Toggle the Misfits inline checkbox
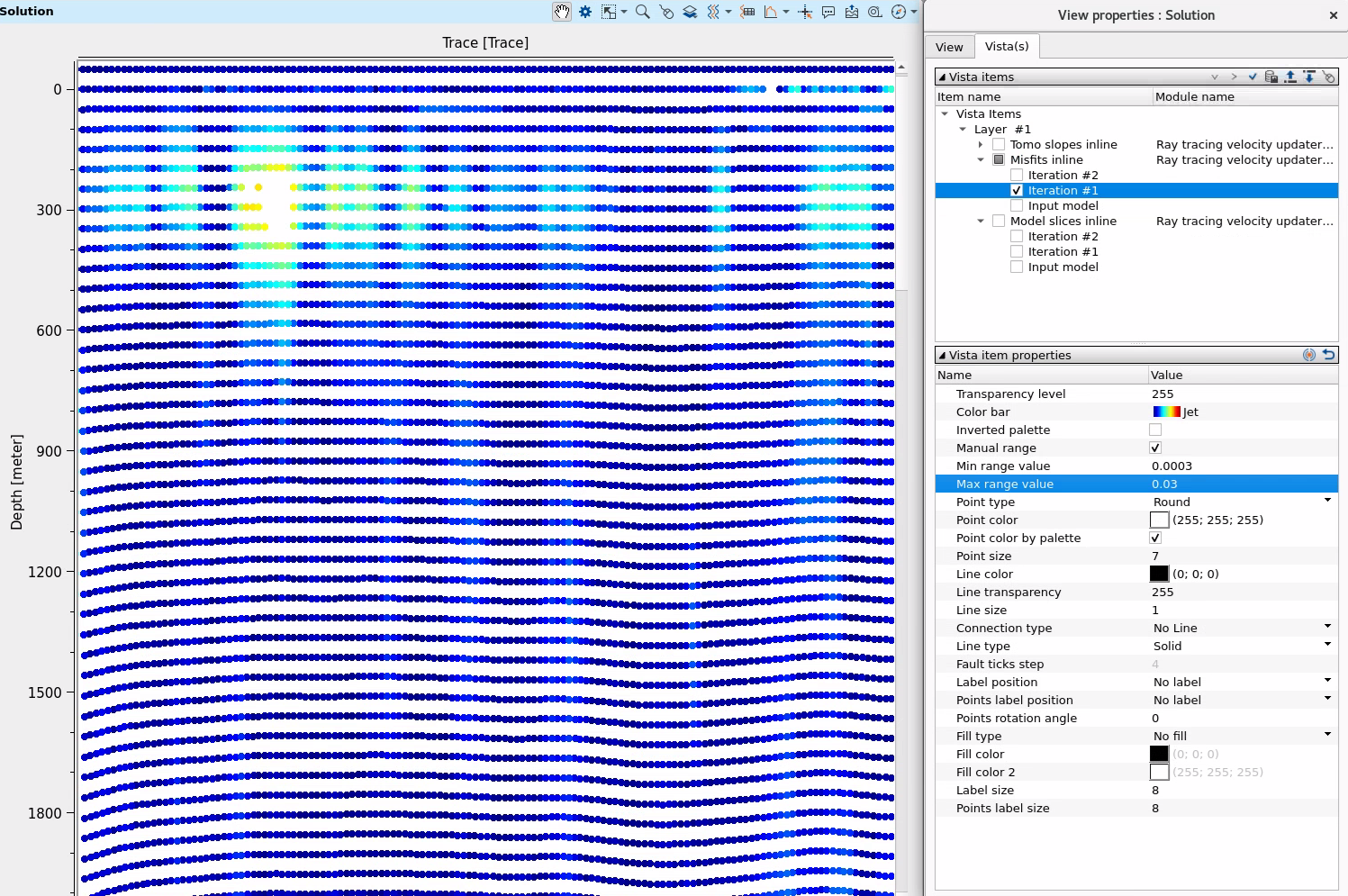 (999, 159)
